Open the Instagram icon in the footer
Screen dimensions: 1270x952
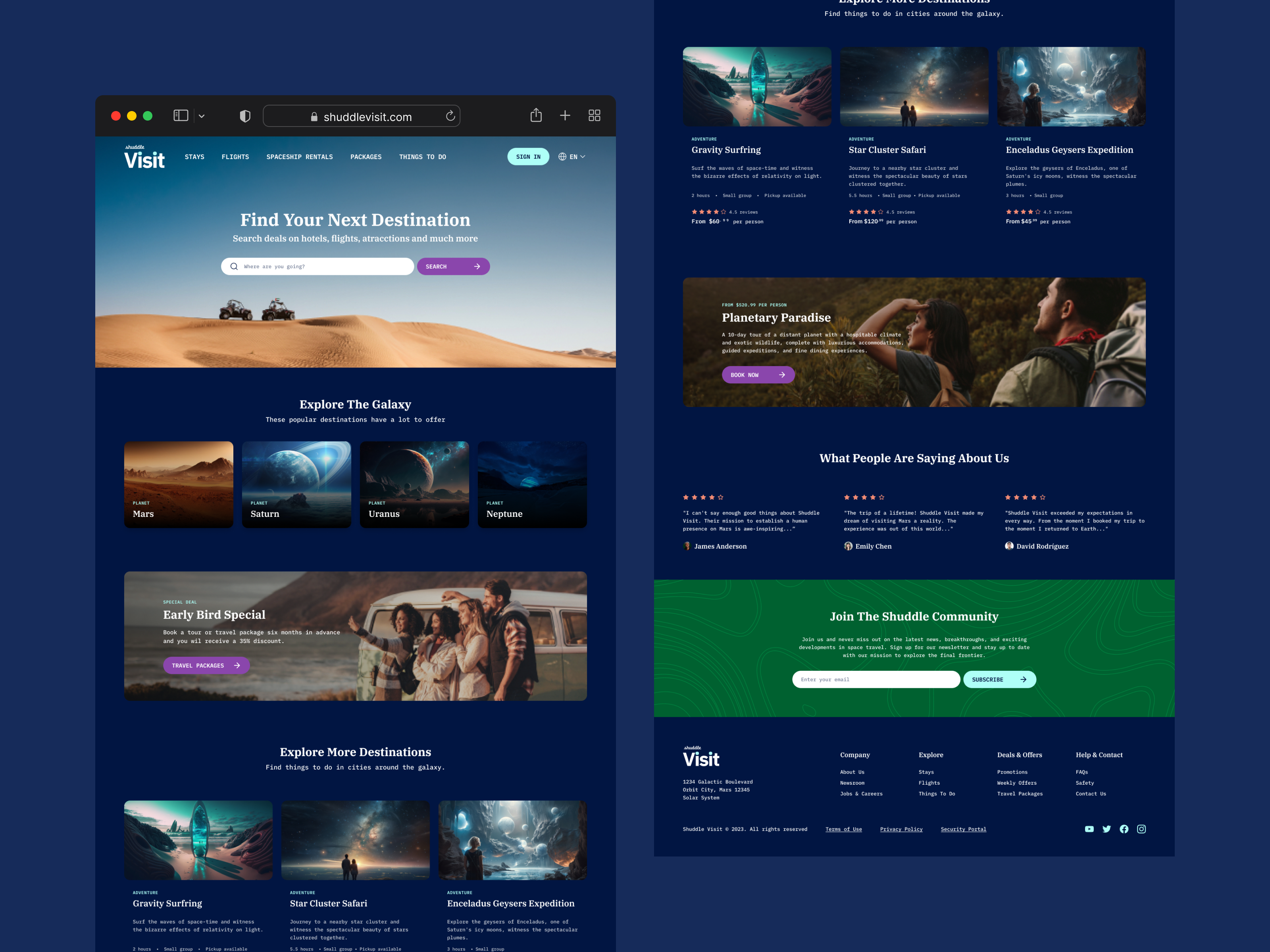(x=1141, y=829)
